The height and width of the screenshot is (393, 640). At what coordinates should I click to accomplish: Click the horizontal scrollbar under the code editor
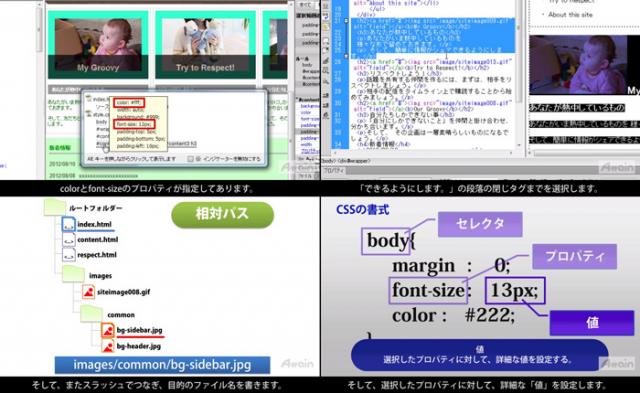422,153
